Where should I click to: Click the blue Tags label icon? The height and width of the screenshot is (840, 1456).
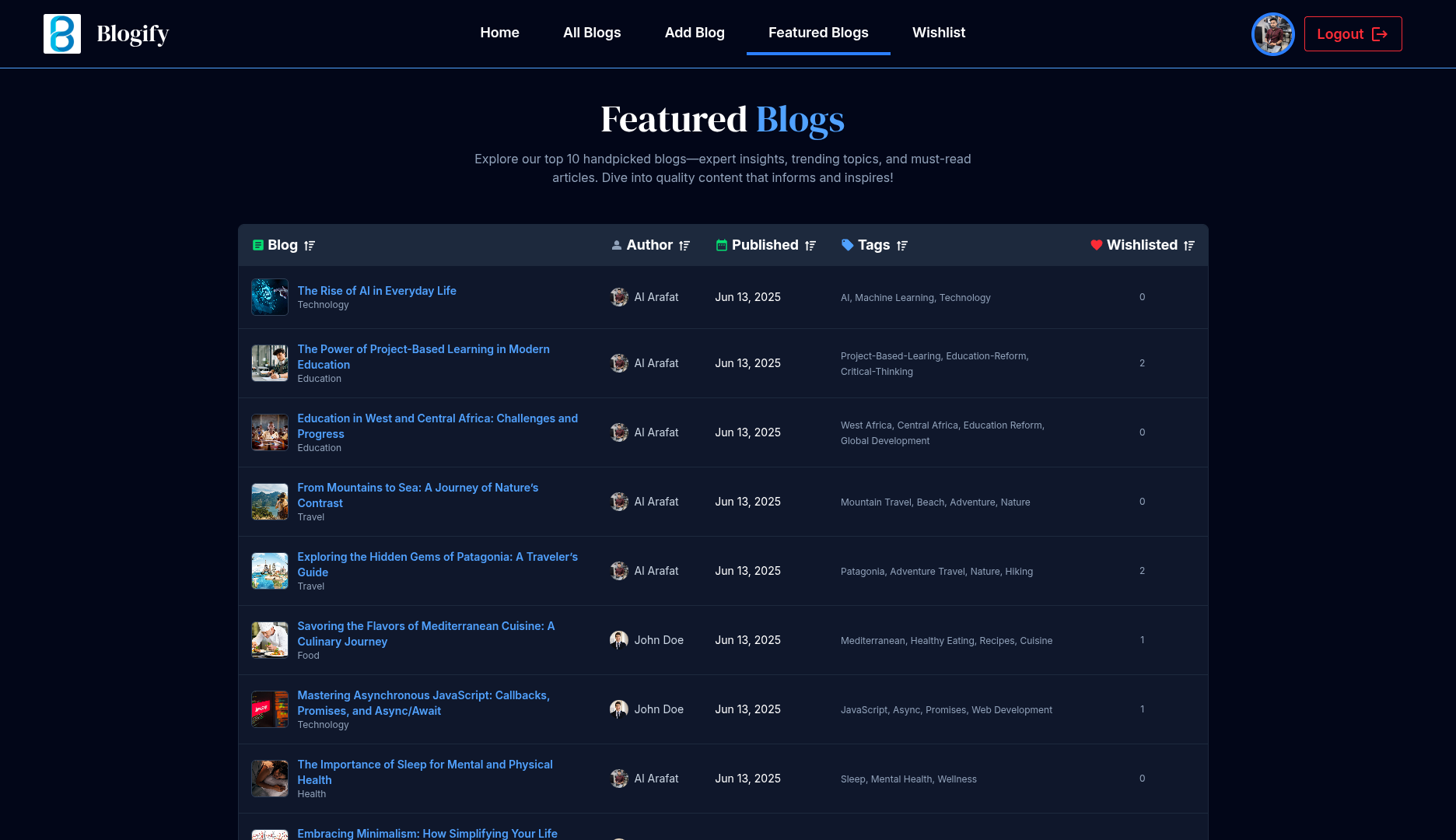[x=847, y=245]
